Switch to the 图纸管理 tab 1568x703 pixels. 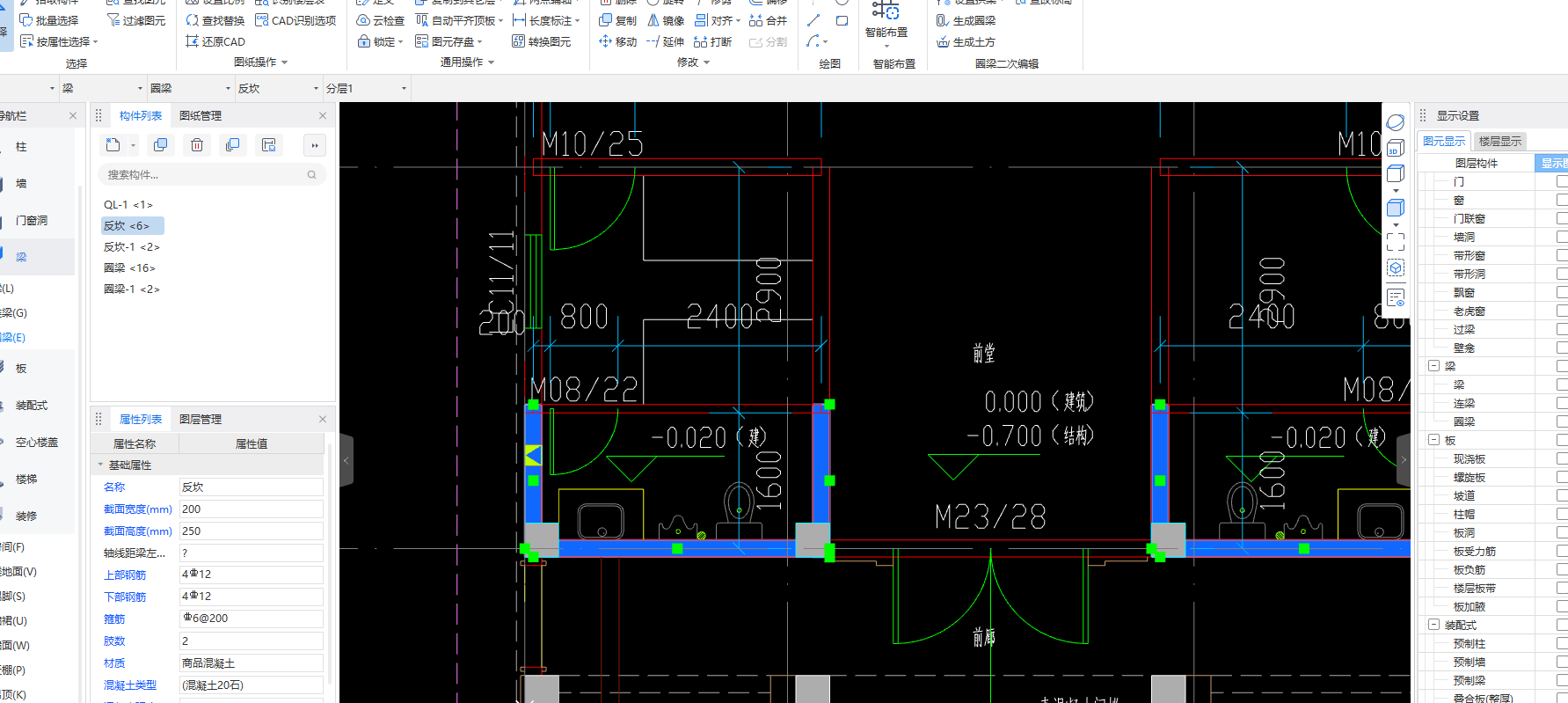[x=201, y=115]
